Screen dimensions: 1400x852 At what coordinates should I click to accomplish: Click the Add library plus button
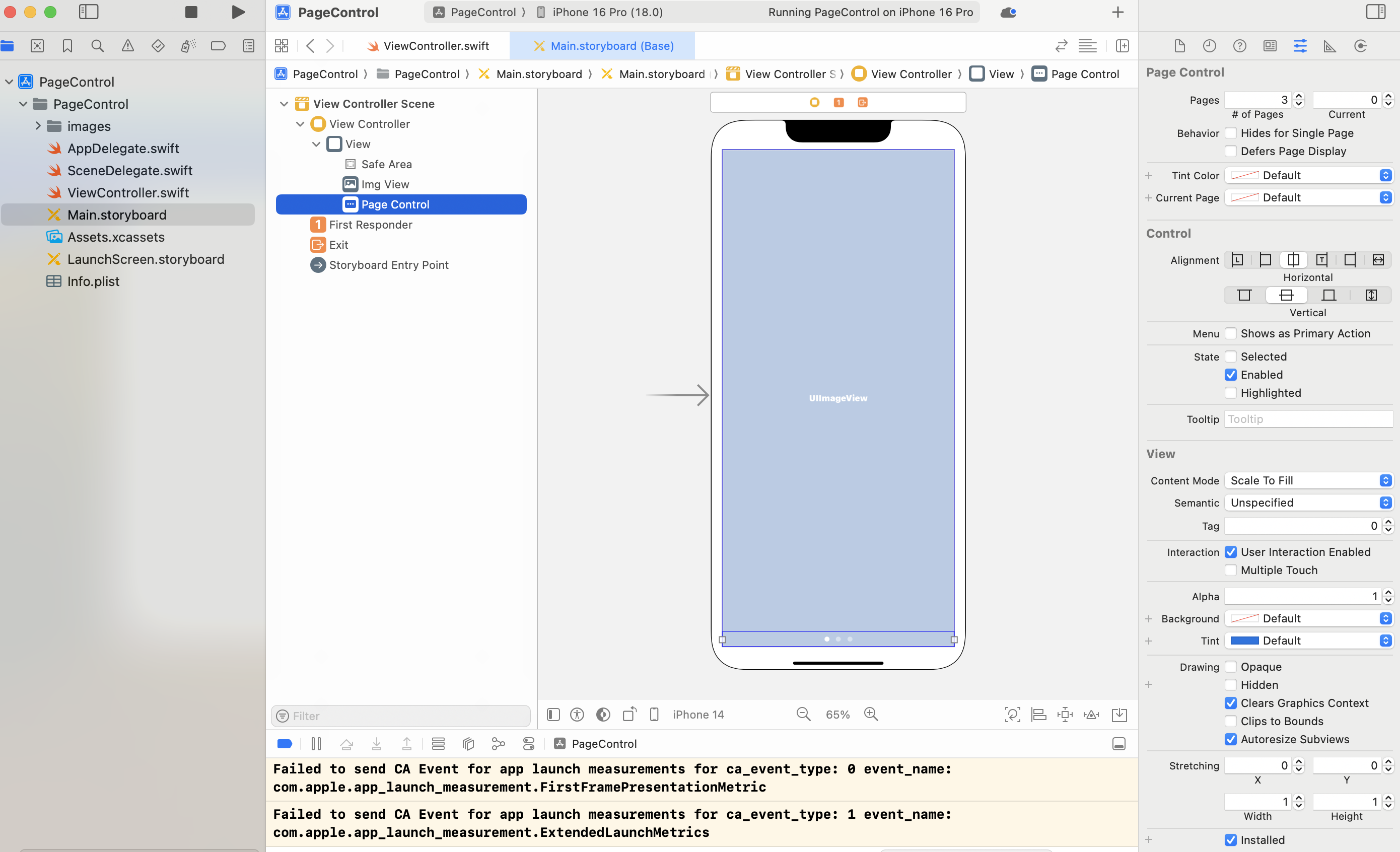click(1117, 12)
